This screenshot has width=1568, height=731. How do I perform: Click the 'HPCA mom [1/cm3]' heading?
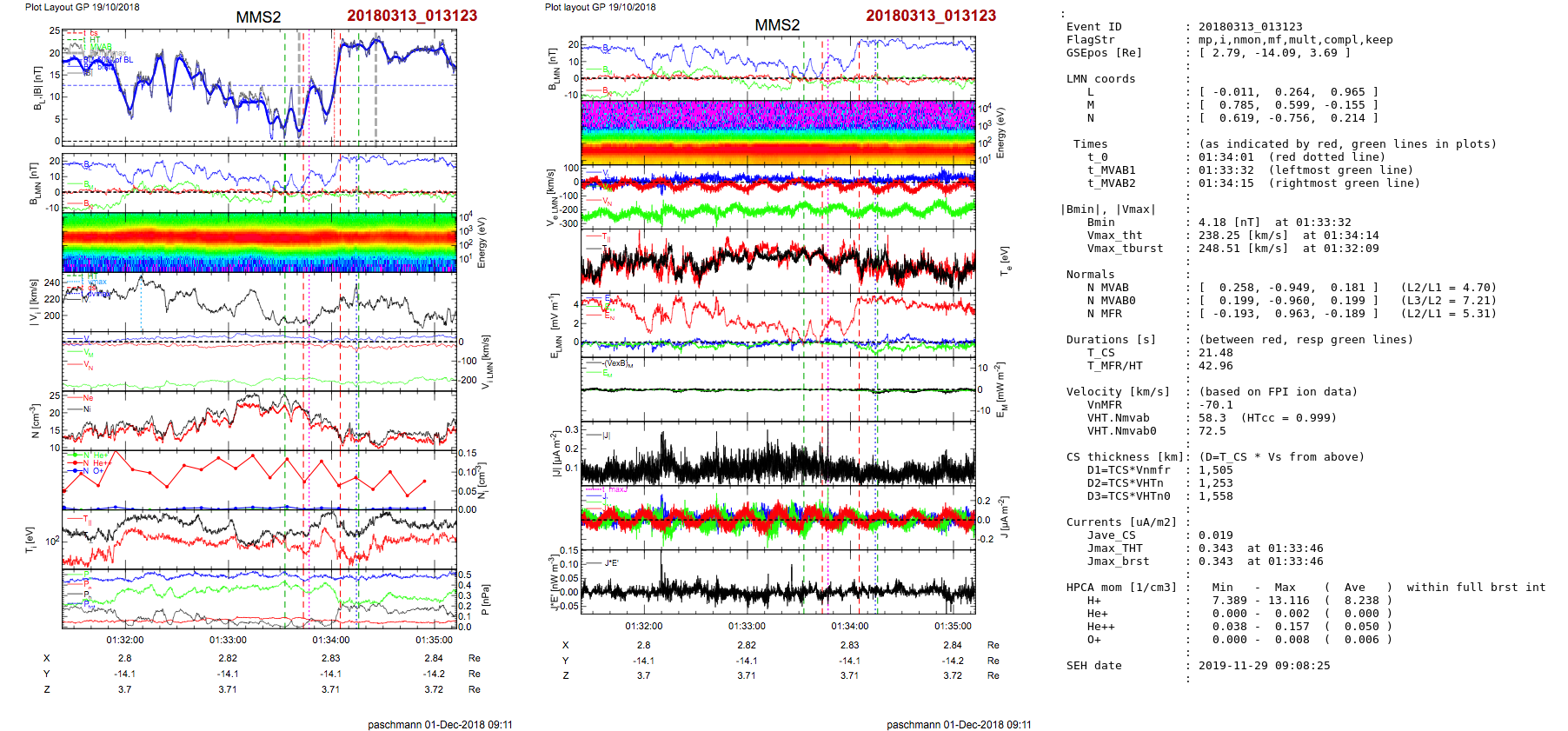1122,588
